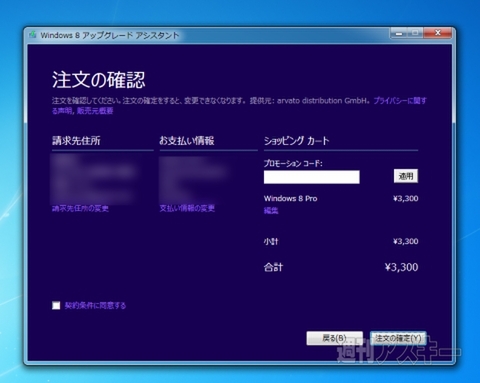Select the Windows 8 Pro cart item text
The width and height of the screenshot is (480, 383).
pyautogui.click(x=290, y=198)
